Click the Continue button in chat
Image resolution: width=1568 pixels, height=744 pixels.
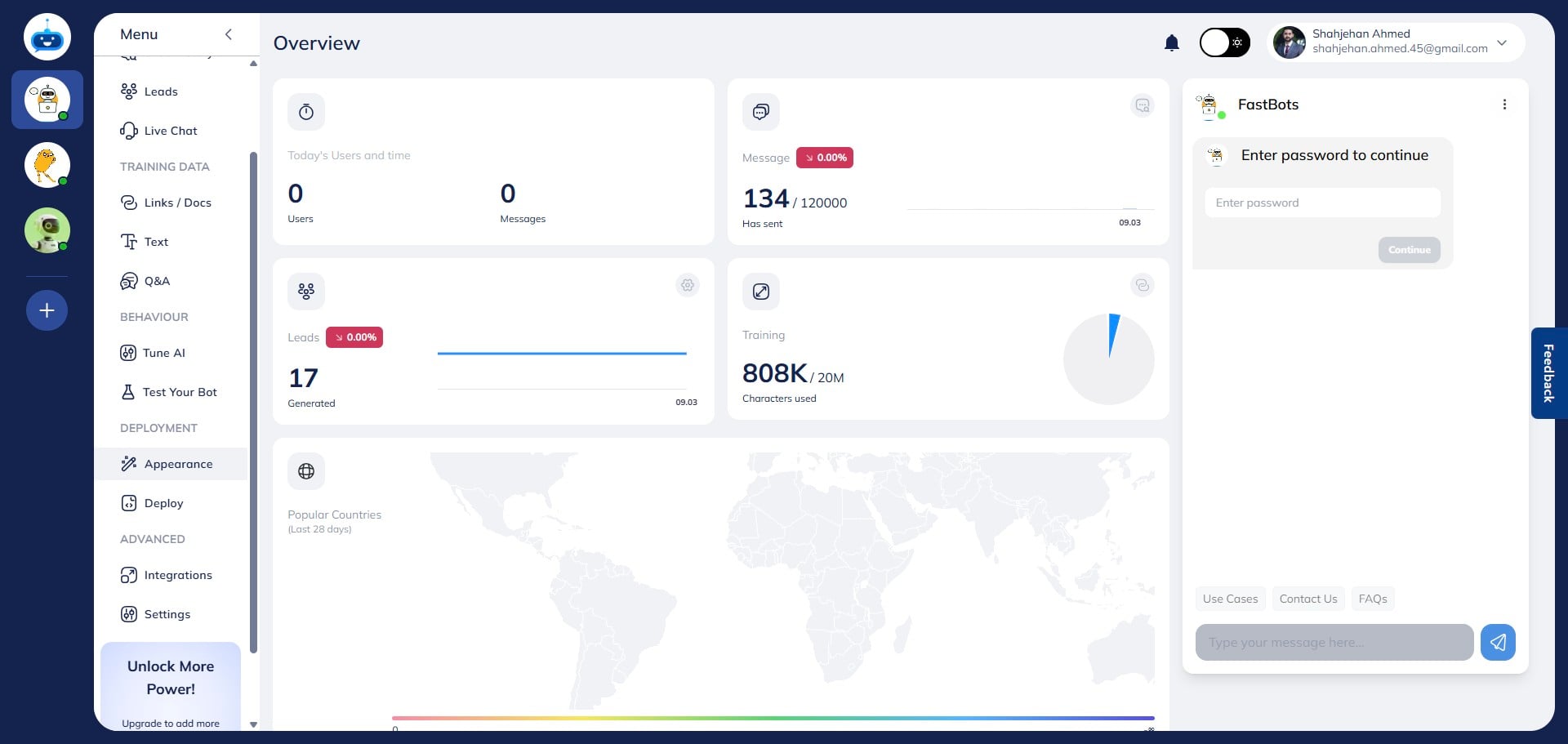coord(1410,250)
